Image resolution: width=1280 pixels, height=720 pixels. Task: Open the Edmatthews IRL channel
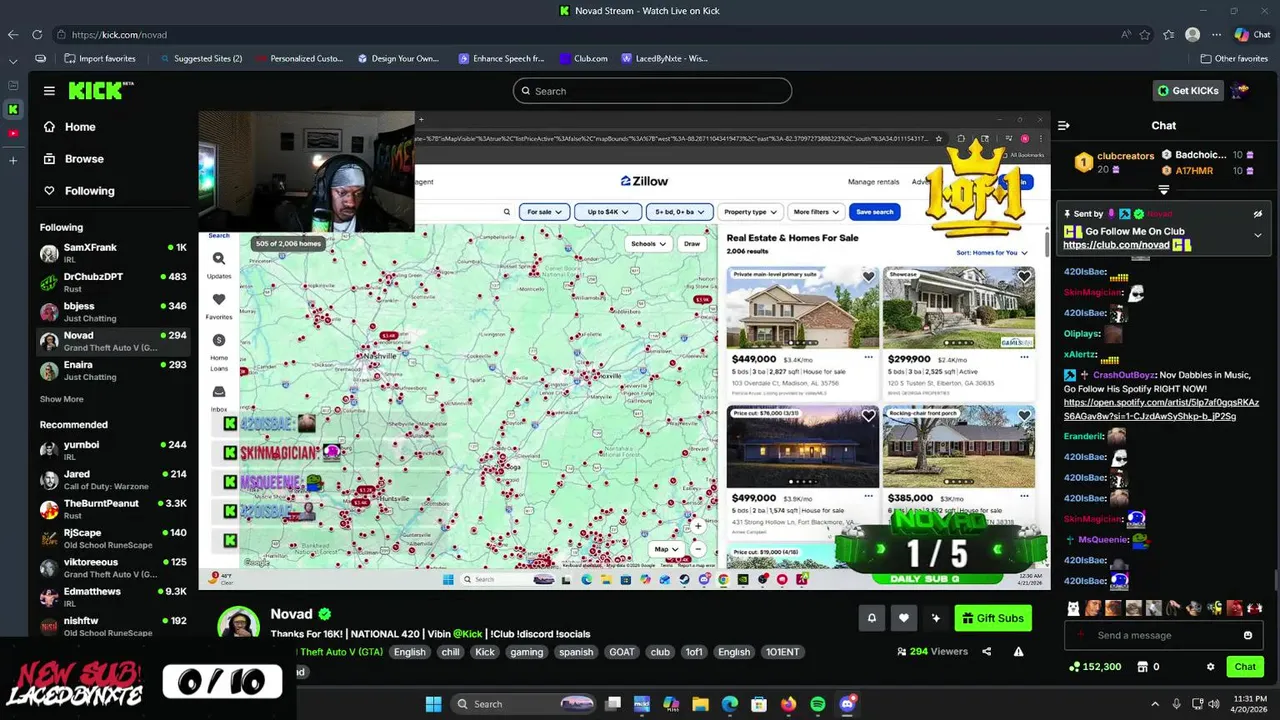(x=113, y=597)
